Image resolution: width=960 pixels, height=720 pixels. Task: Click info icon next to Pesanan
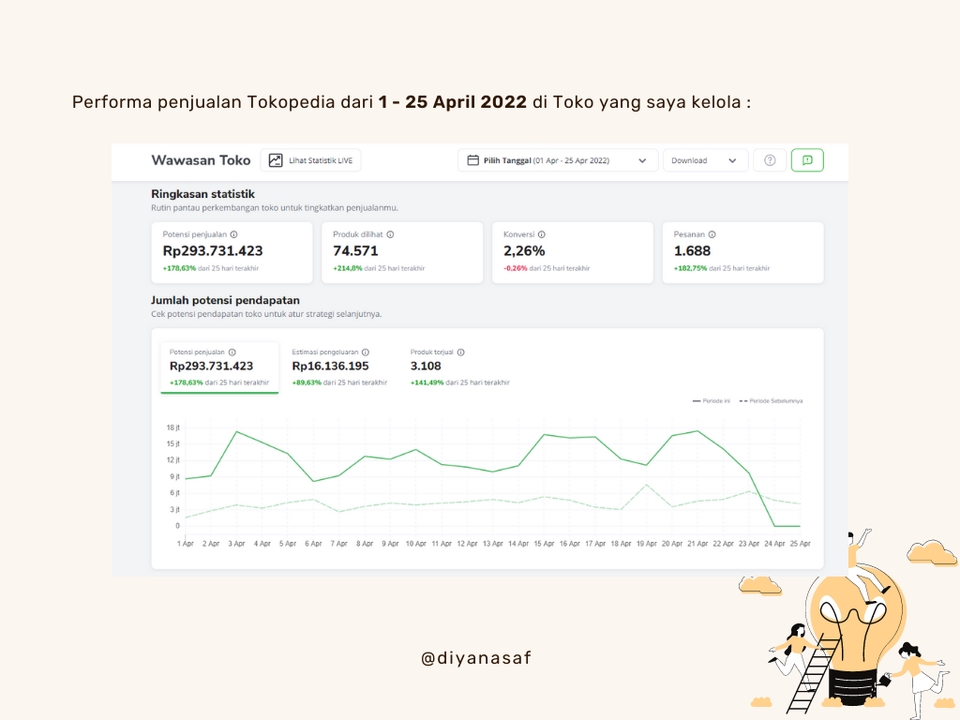click(x=712, y=234)
